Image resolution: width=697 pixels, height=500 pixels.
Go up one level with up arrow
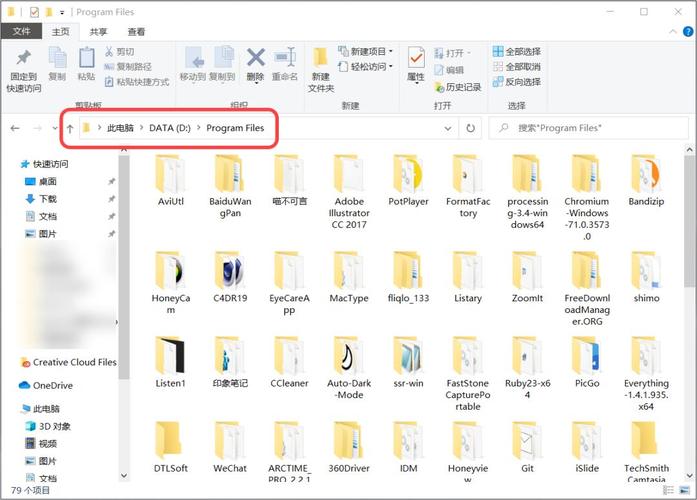click(70, 129)
